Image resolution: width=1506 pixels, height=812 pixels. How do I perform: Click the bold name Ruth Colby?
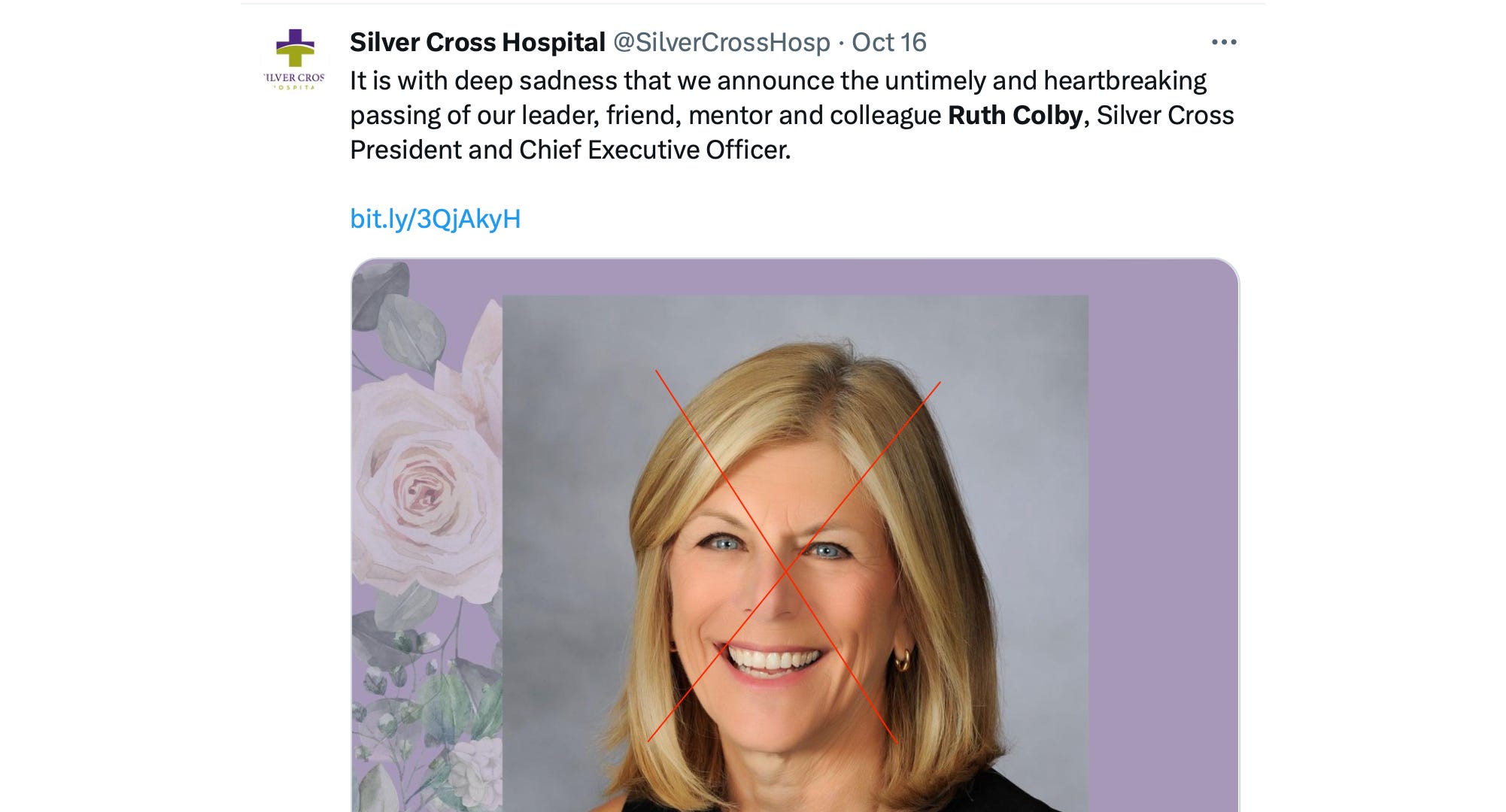click(x=1015, y=115)
